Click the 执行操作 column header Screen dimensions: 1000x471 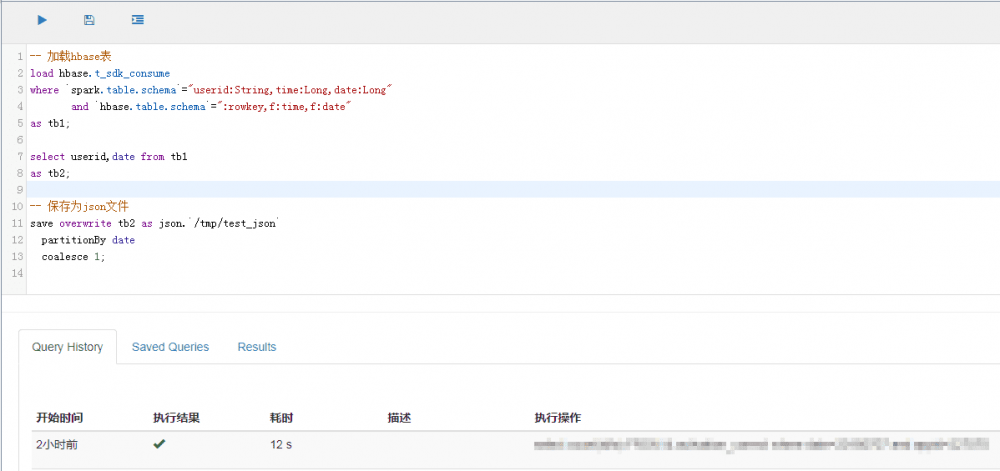point(557,417)
